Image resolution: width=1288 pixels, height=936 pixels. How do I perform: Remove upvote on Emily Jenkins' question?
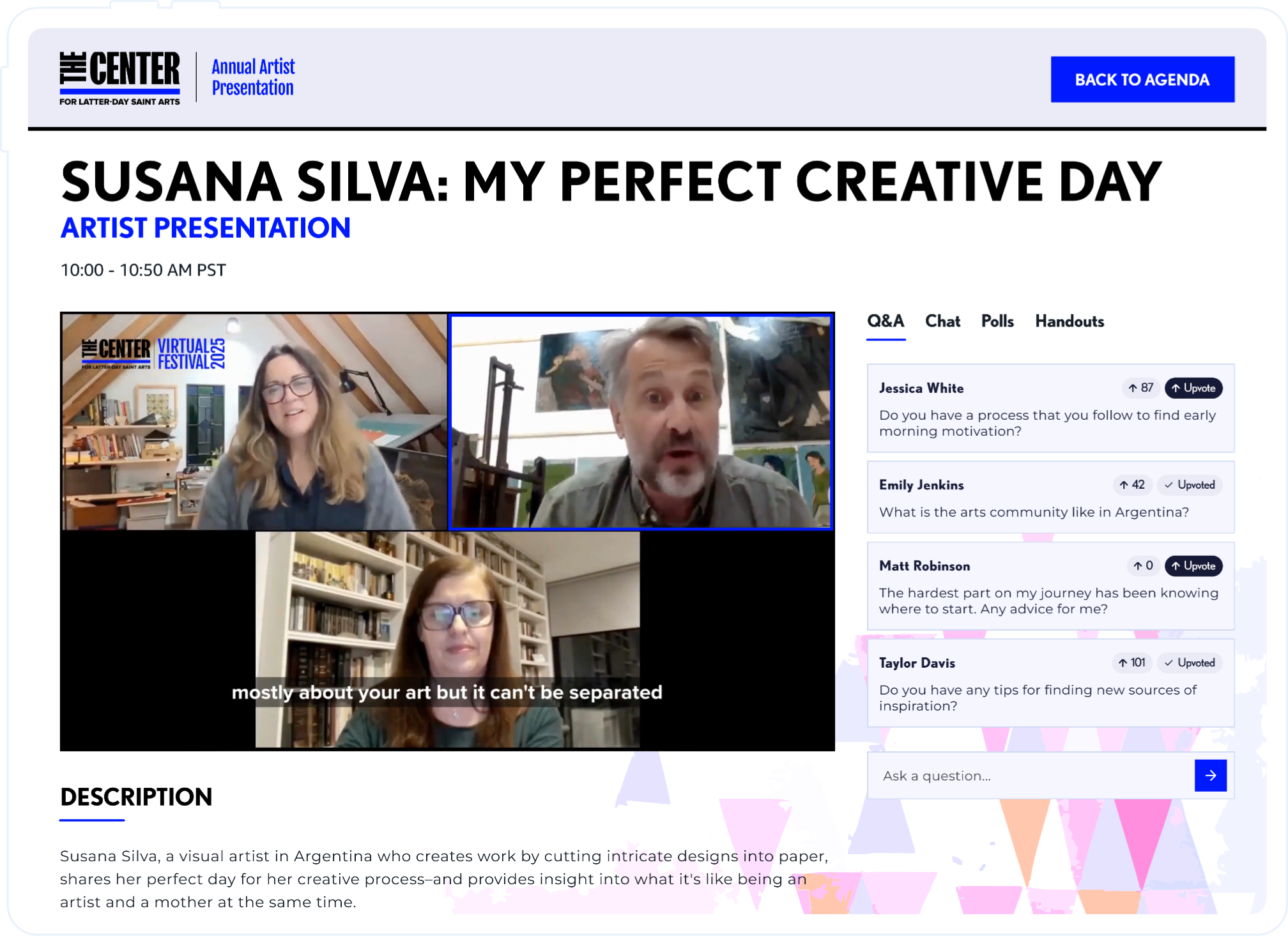coord(1190,485)
